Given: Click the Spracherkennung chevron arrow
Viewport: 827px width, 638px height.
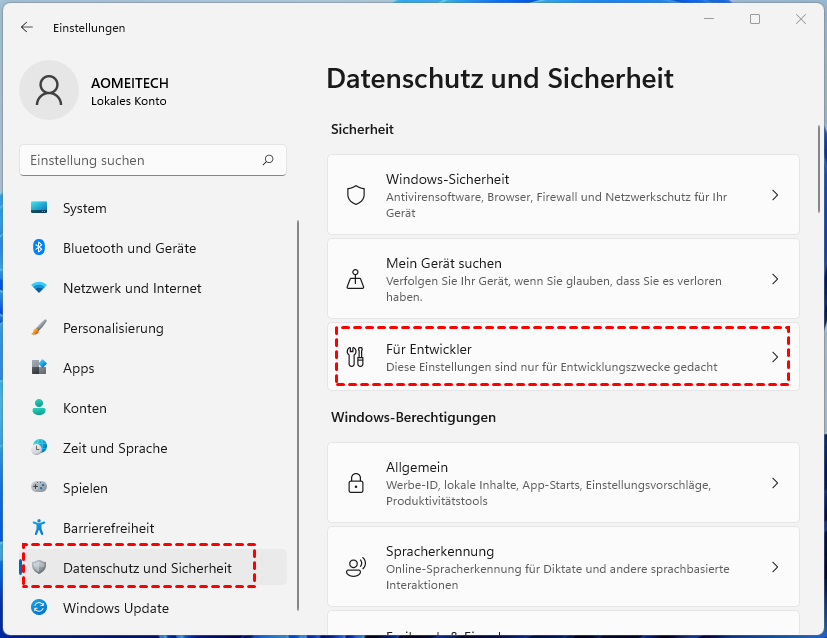Looking at the screenshot, I should tap(775, 568).
